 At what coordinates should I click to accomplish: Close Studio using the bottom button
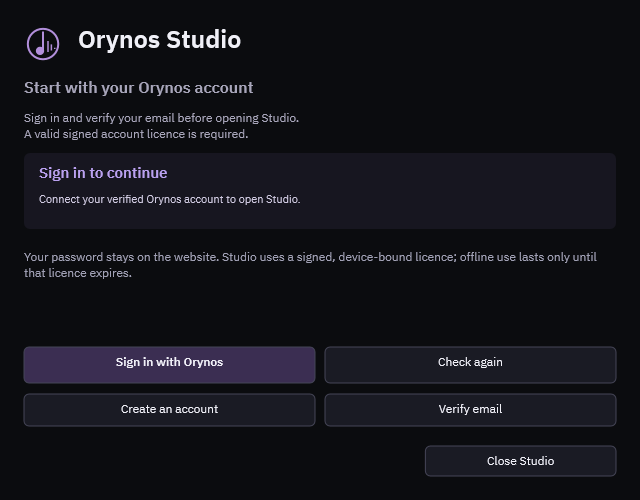coord(520,461)
